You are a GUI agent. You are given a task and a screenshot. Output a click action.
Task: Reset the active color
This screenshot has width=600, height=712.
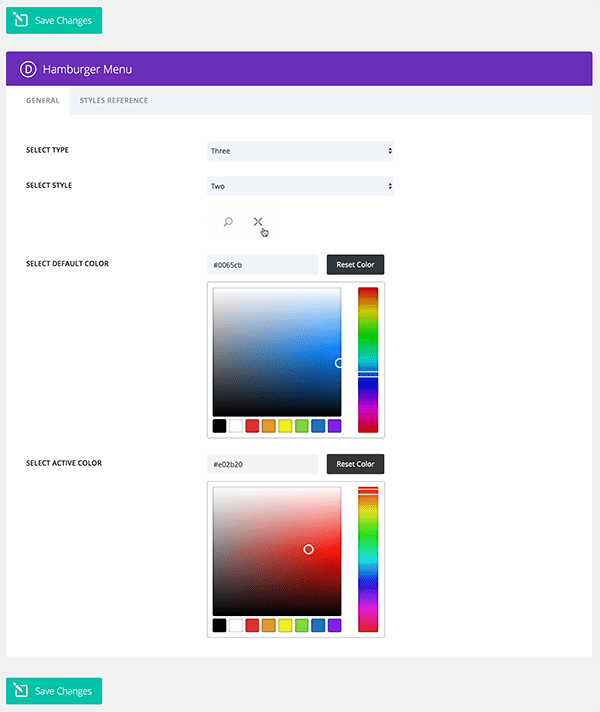[x=355, y=464]
